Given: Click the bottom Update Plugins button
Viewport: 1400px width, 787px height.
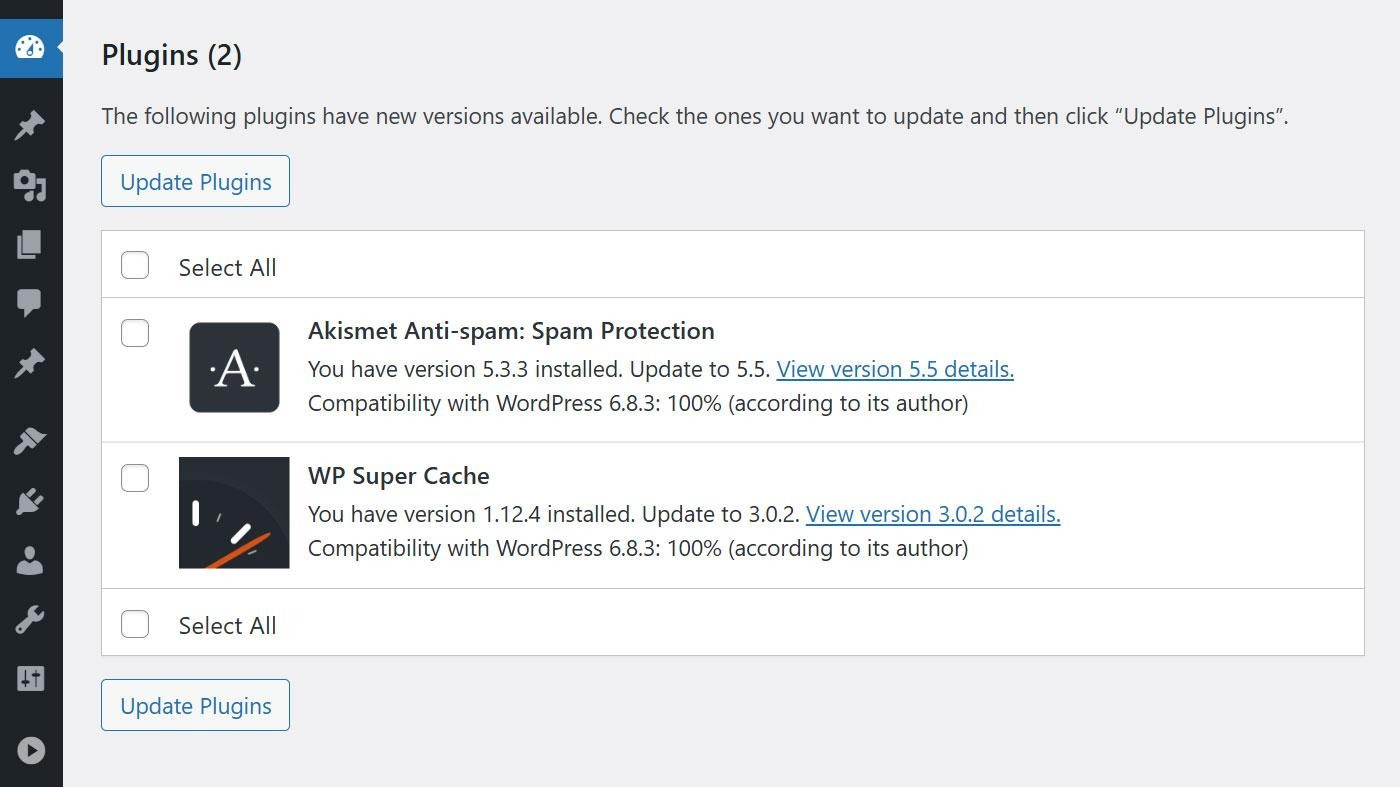Looking at the screenshot, I should pyautogui.click(x=195, y=705).
